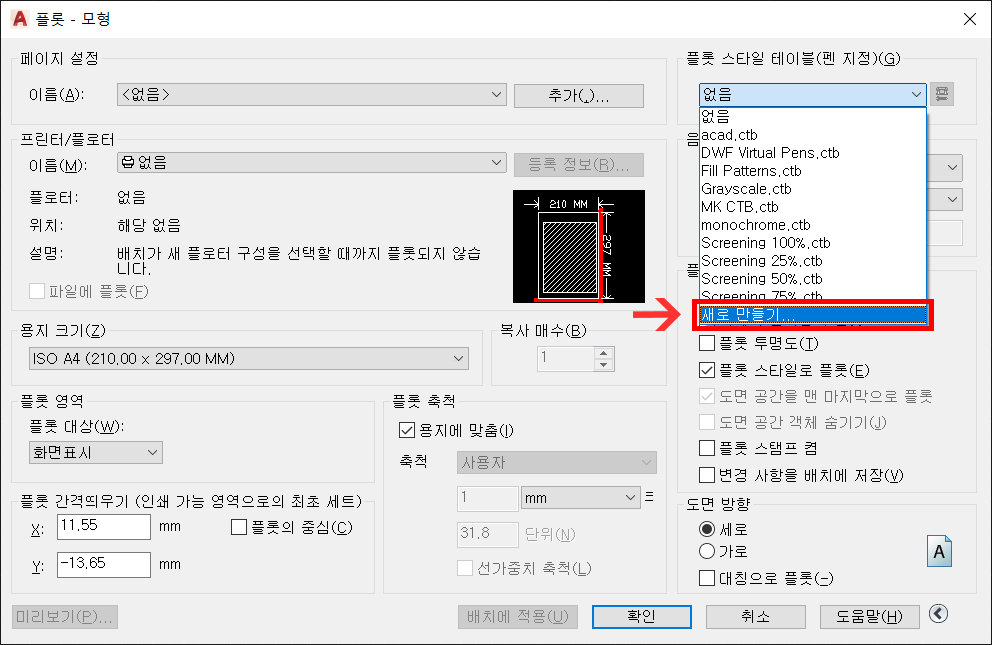Viewport: 992px width, 645px height.
Task: Select 새로 만들기... in the list
Action: 812,315
